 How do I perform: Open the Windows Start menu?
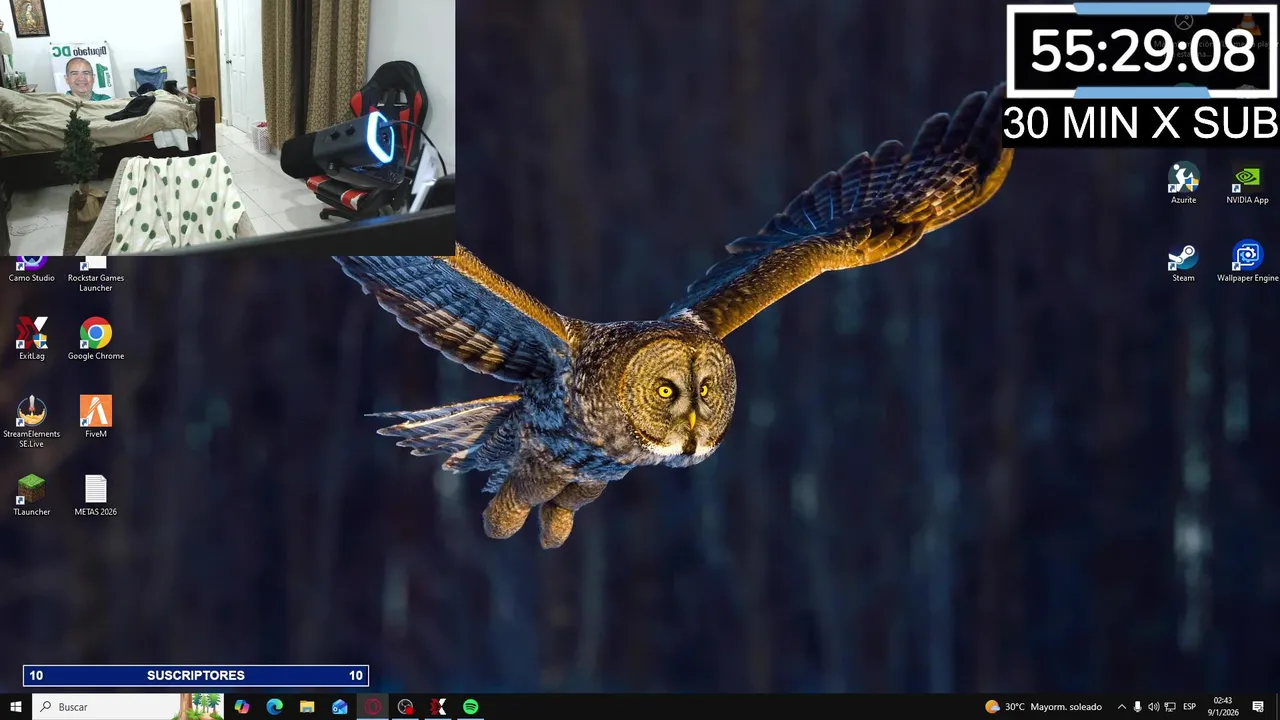[15, 707]
